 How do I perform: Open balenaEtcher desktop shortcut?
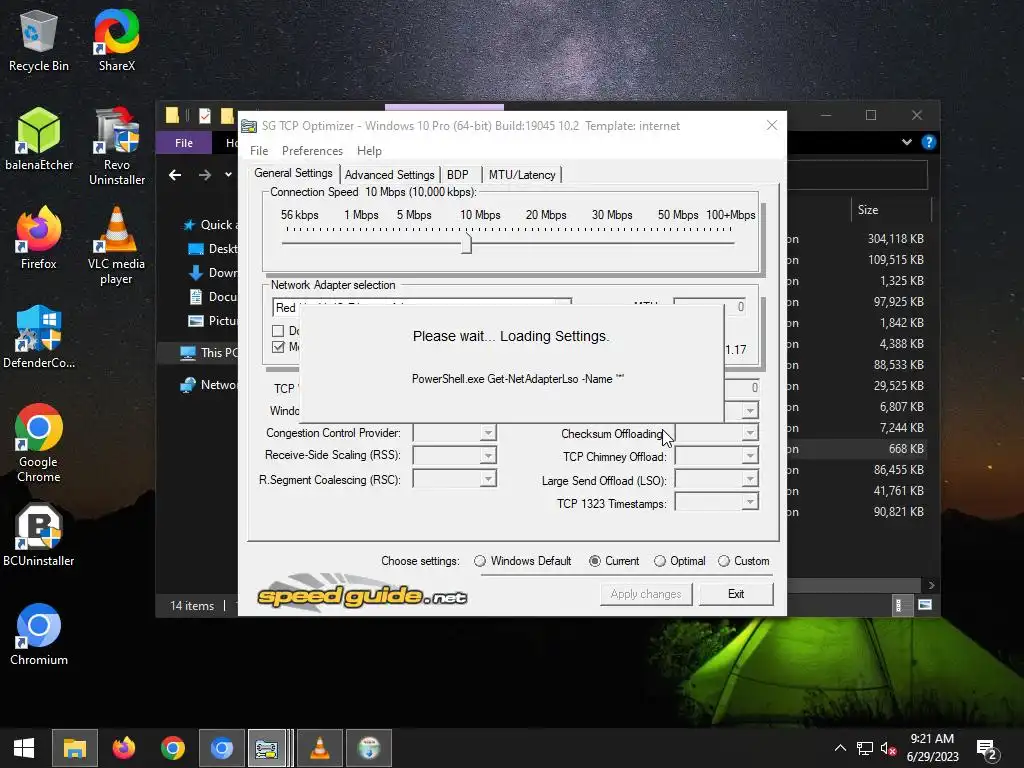39,139
